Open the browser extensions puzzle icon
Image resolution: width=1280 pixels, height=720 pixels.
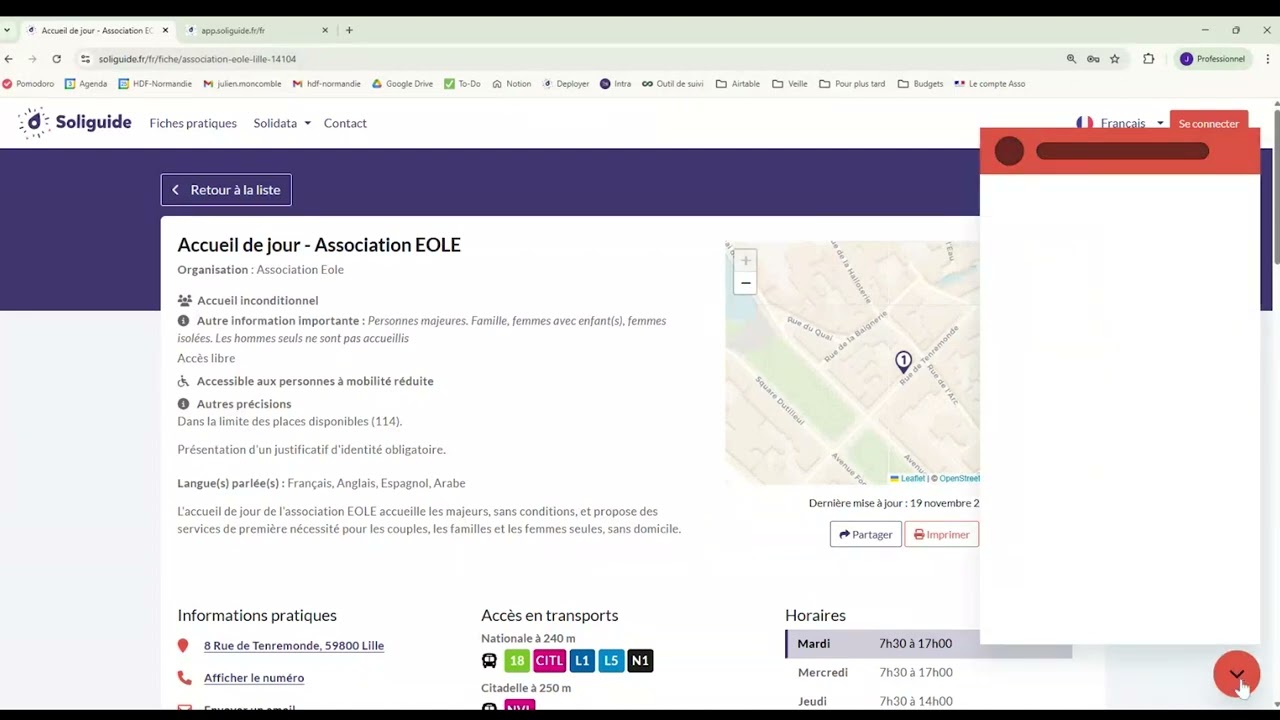tap(1148, 59)
